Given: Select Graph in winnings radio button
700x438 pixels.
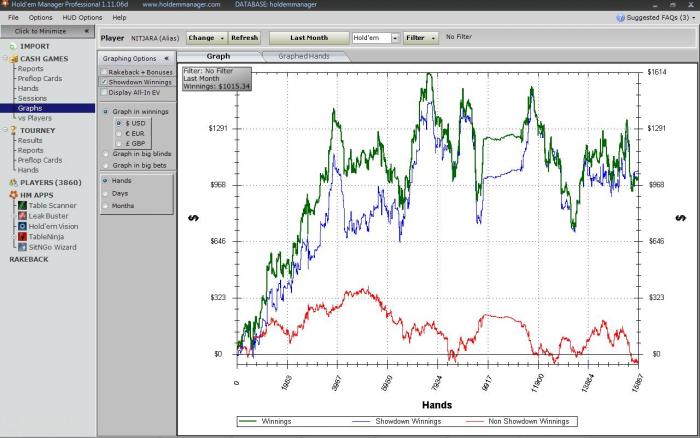Looking at the screenshot, I should [x=106, y=112].
